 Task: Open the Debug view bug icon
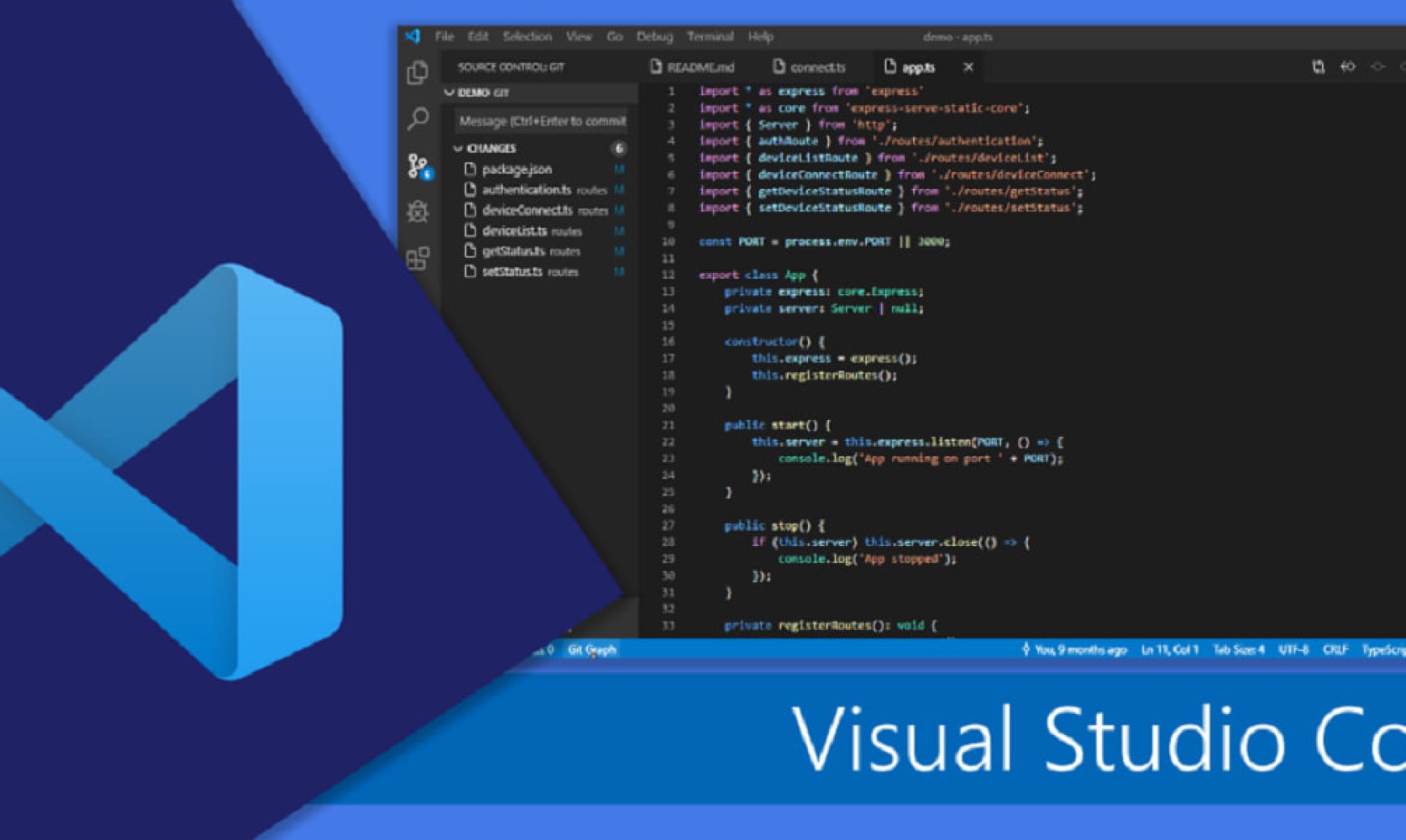[x=418, y=212]
